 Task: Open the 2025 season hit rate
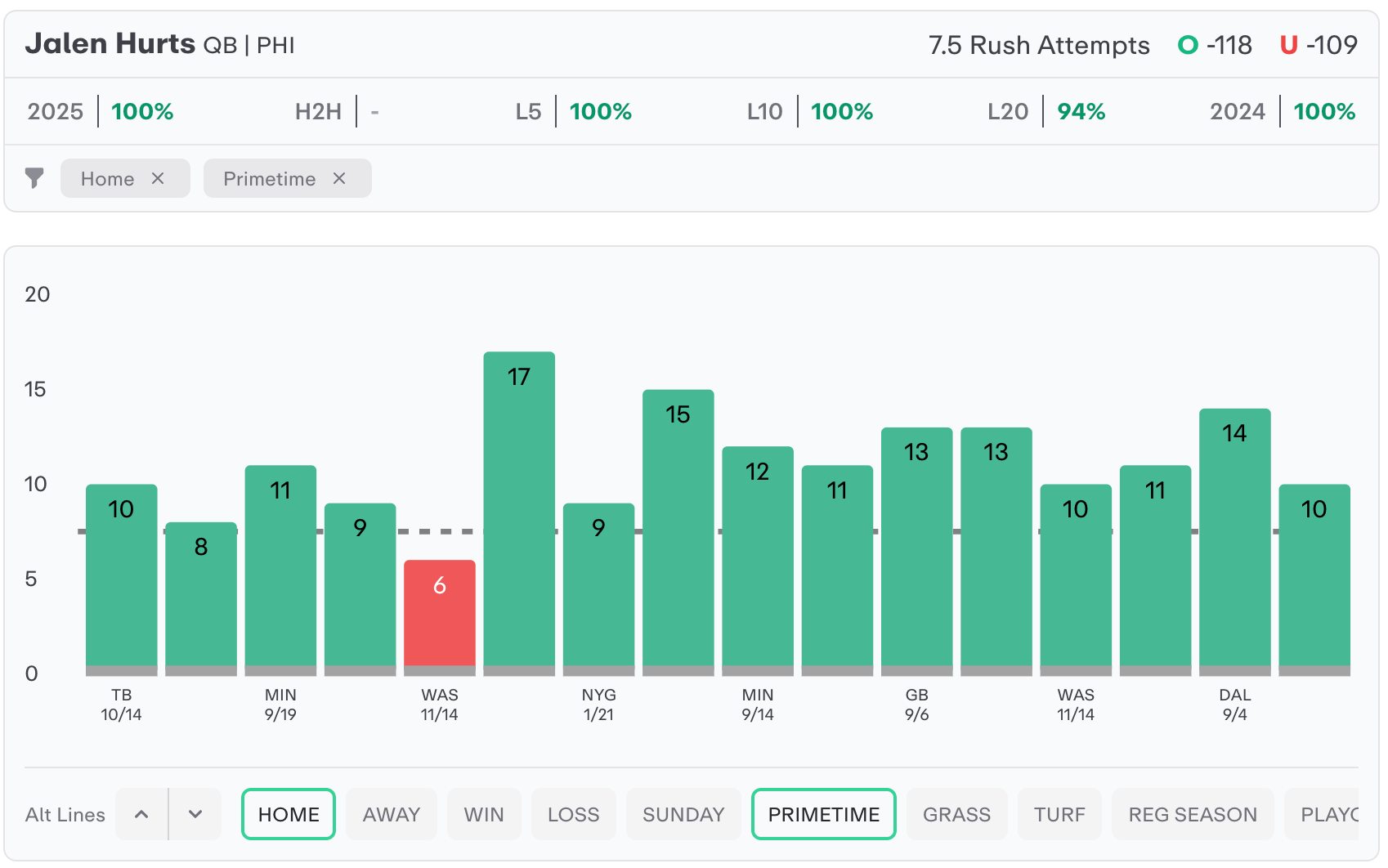point(101,111)
